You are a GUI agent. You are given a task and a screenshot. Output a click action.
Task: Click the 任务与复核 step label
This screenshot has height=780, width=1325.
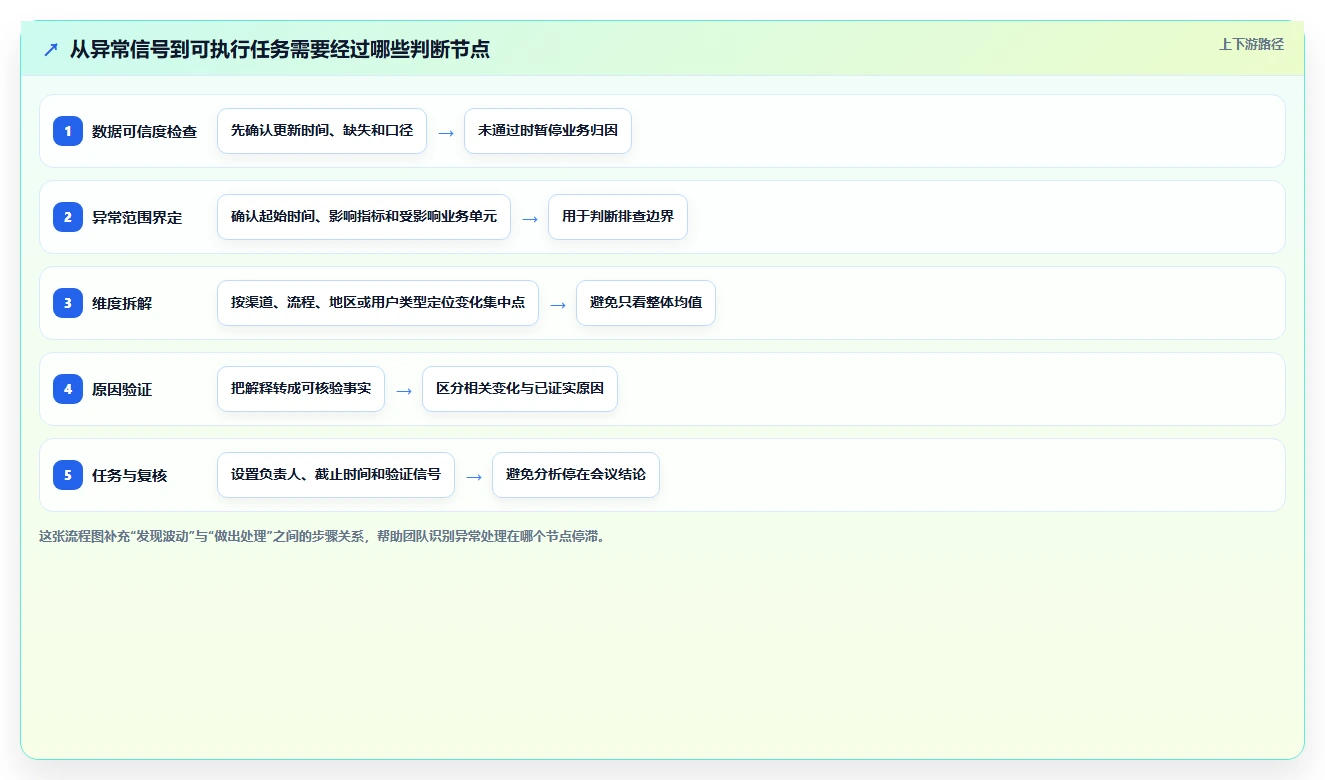click(x=129, y=475)
